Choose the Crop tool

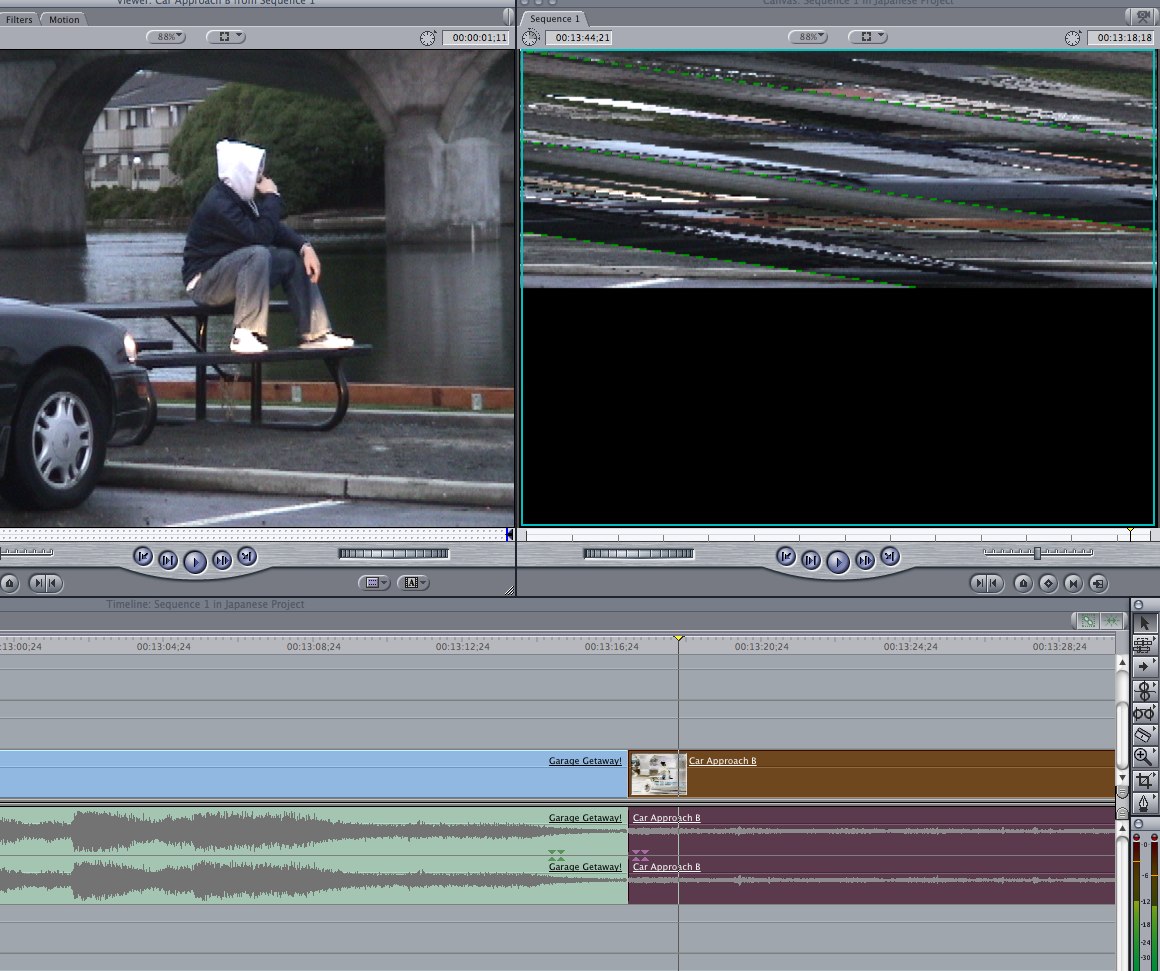pyautogui.click(x=1144, y=780)
